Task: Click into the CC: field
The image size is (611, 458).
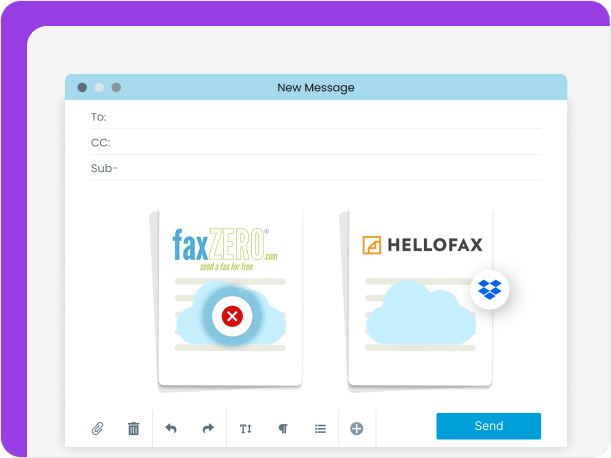Action: [x=316, y=143]
